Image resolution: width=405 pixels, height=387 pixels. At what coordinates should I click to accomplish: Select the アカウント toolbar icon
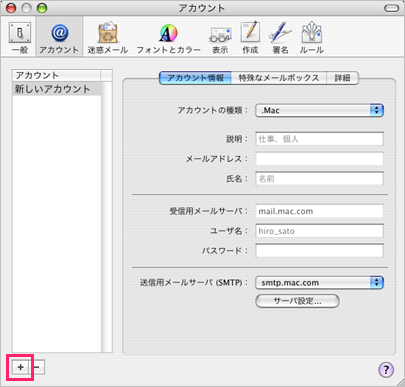click(59, 38)
